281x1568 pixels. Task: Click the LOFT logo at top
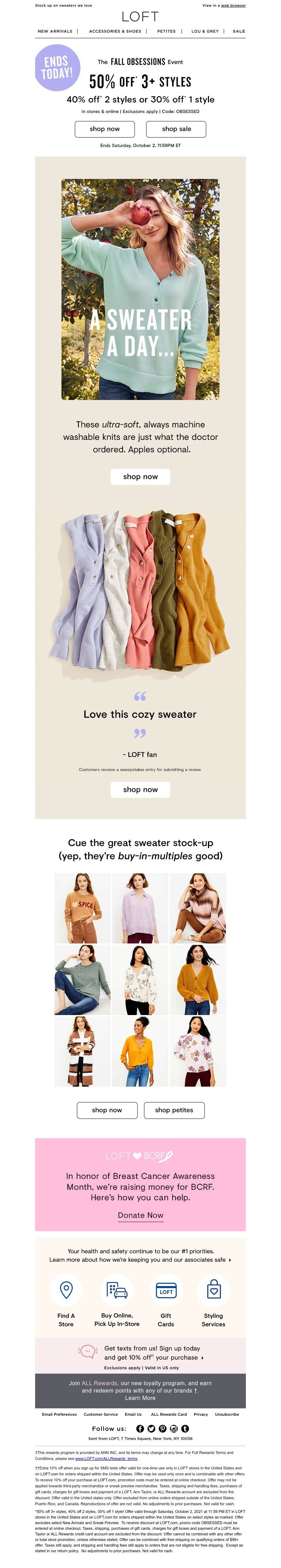pos(140,17)
